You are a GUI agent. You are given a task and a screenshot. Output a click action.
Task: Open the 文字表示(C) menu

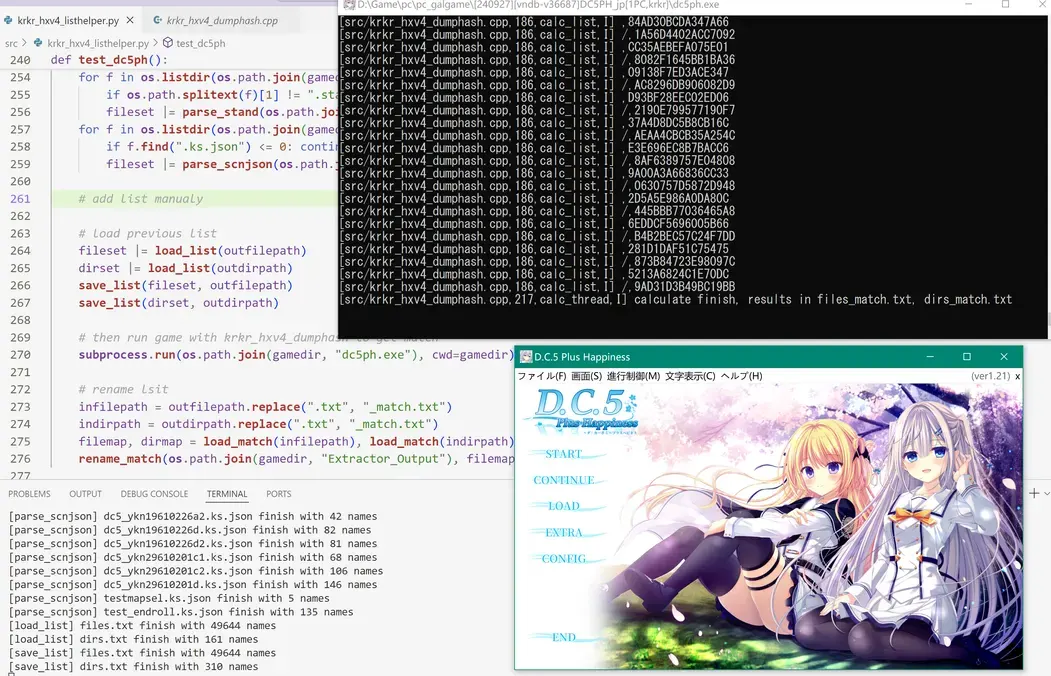point(690,376)
